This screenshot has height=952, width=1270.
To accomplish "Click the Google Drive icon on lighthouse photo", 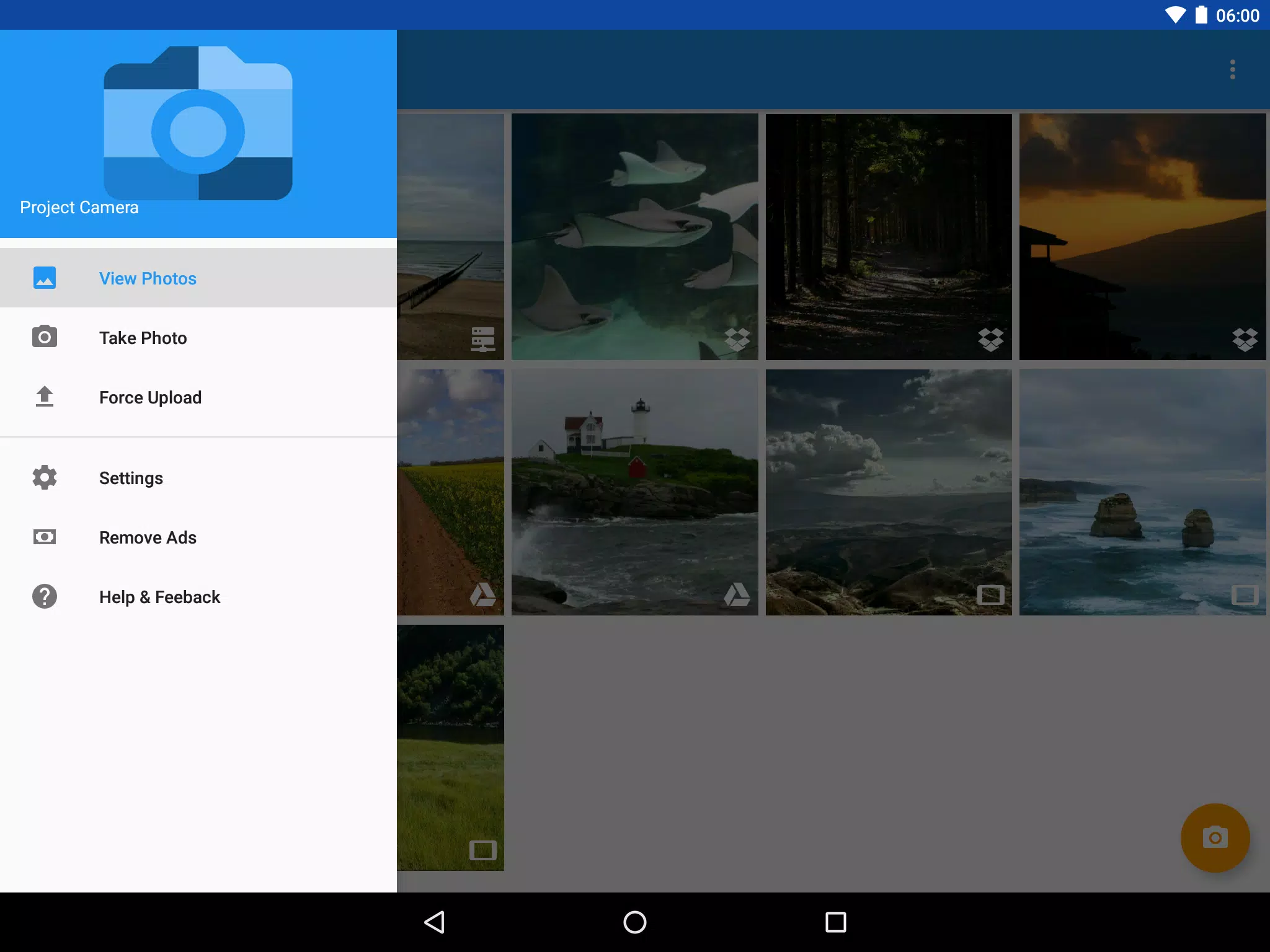I will 737,595.
